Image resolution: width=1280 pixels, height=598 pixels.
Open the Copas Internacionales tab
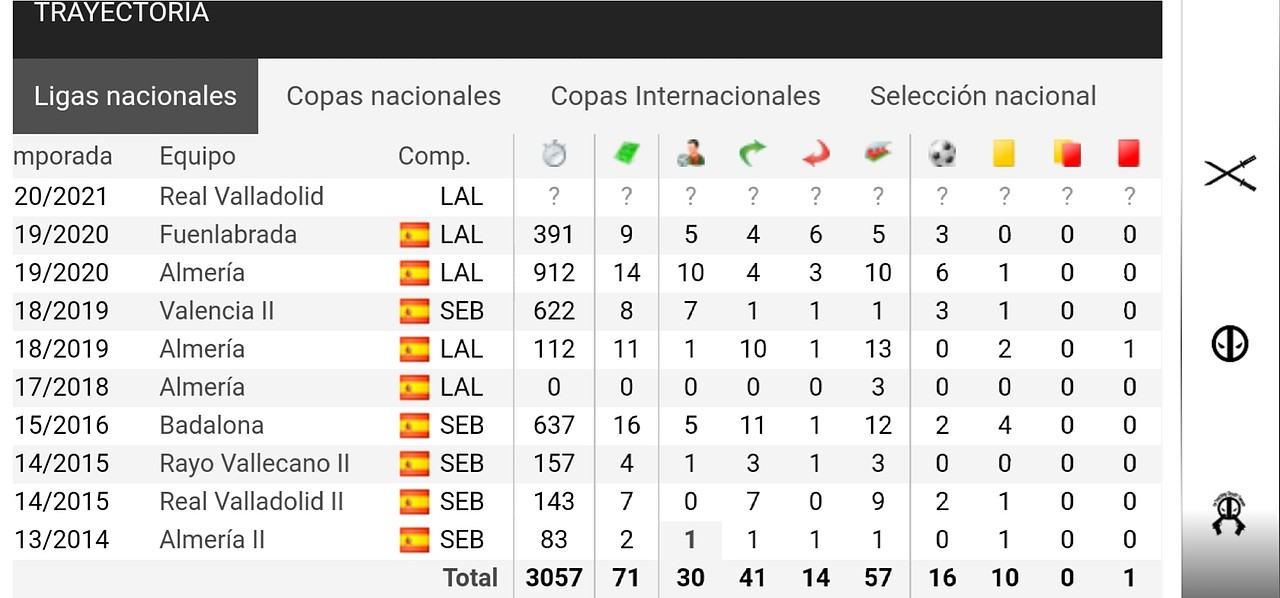686,96
